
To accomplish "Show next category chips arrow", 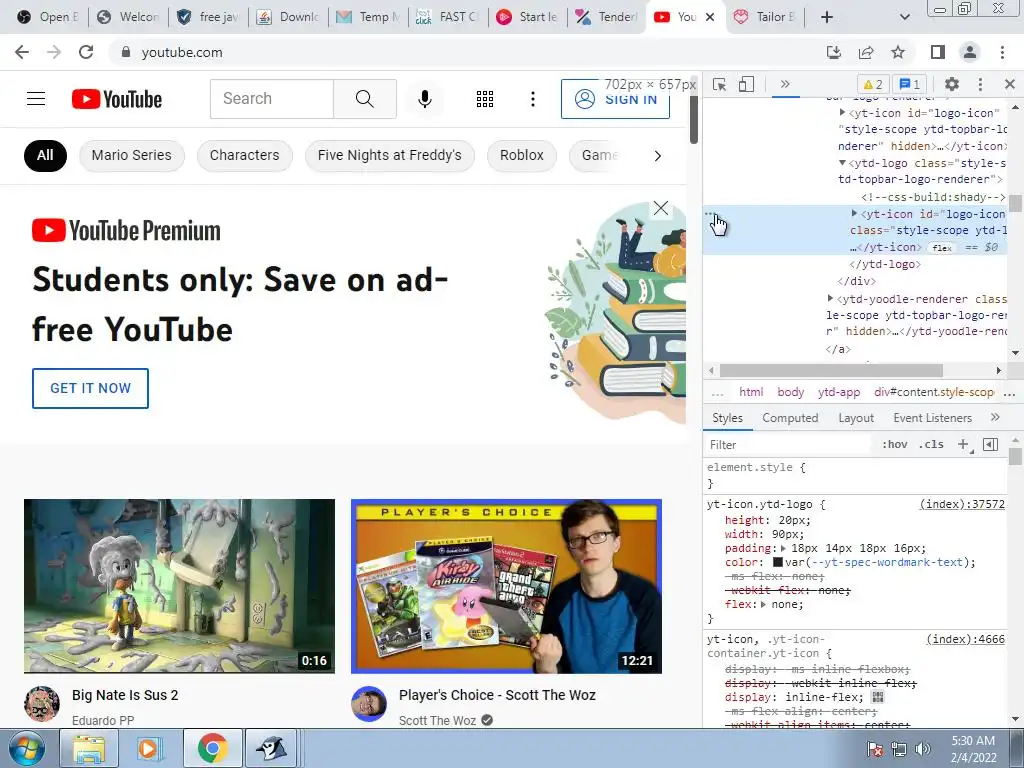I will [658, 155].
